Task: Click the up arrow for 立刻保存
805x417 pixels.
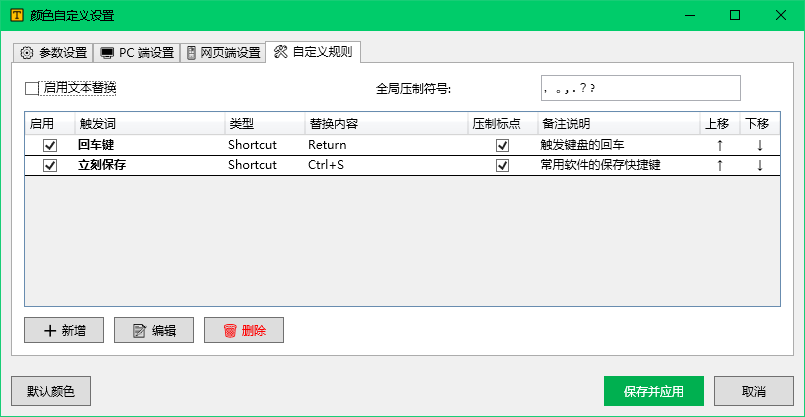Action: (719, 165)
